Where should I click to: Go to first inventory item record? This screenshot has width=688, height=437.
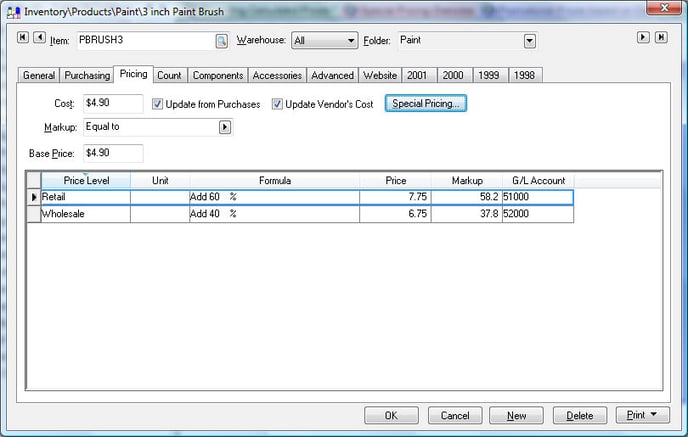(23, 37)
